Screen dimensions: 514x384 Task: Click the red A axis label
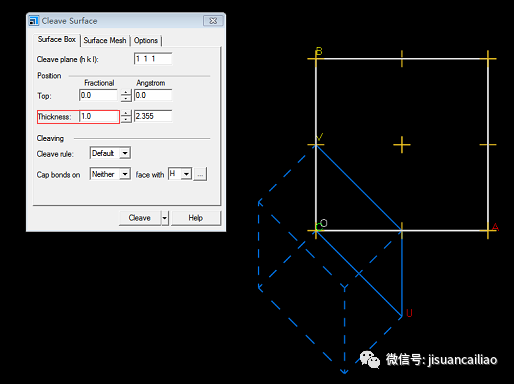495,227
